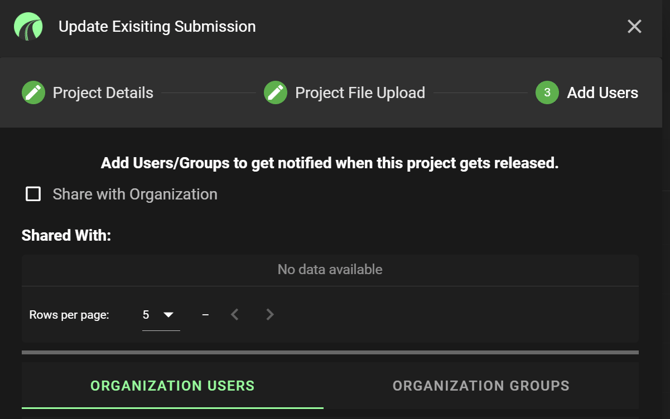This screenshot has width=670, height=419.
Task: Click the green leaf app logo
Action: (x=28, y=26)
